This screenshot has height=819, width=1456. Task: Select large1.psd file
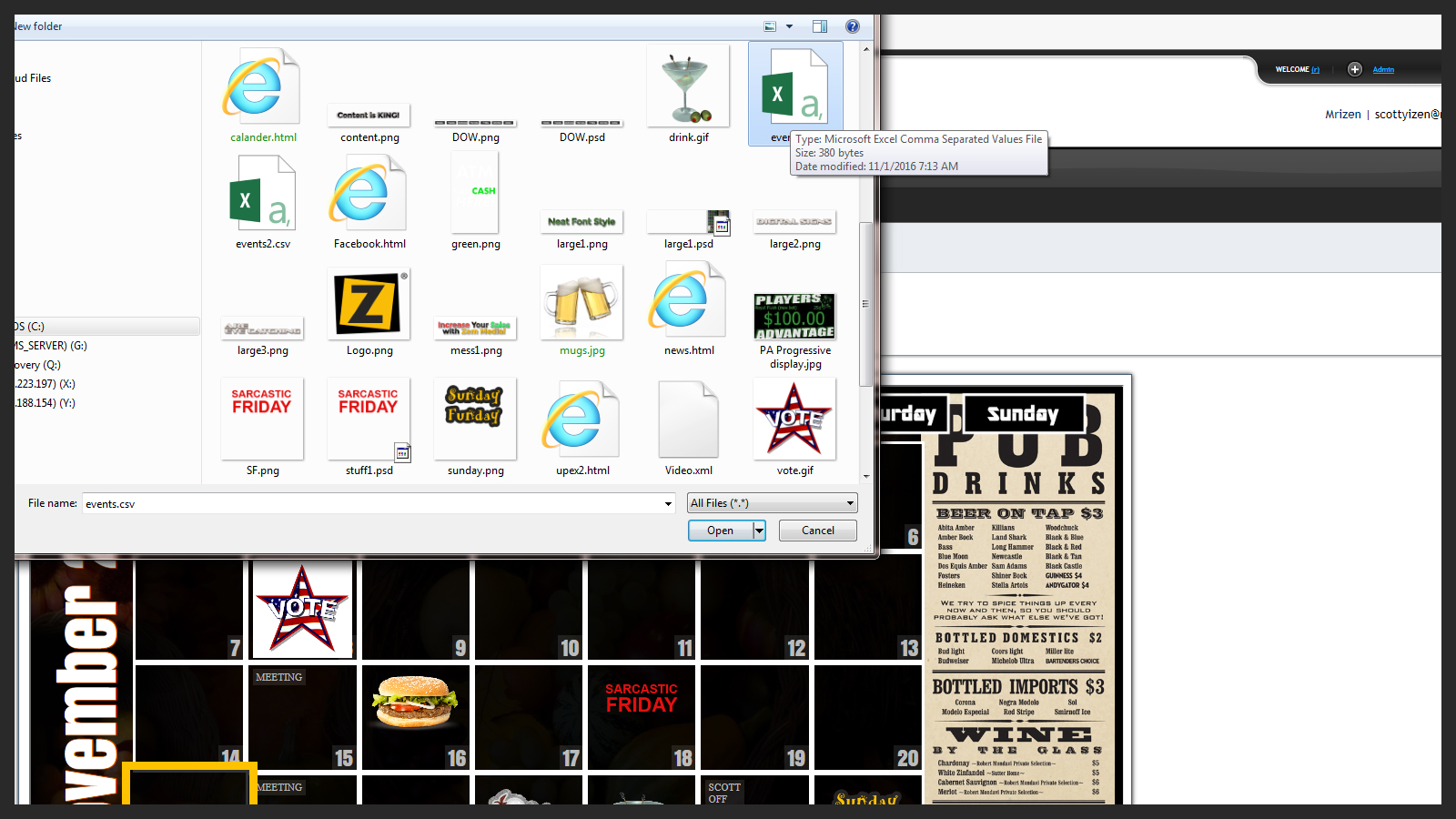[x=688, y=221]
